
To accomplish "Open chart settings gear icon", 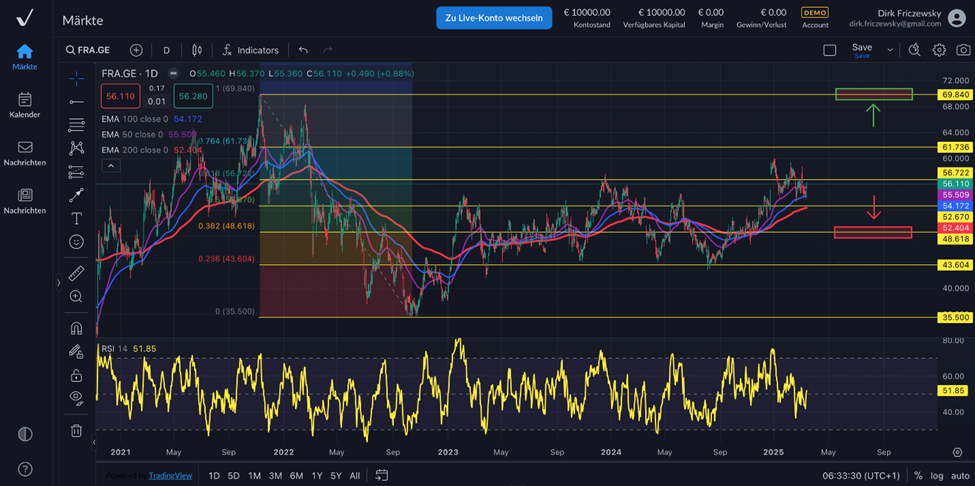I will [x=939, y=50].
